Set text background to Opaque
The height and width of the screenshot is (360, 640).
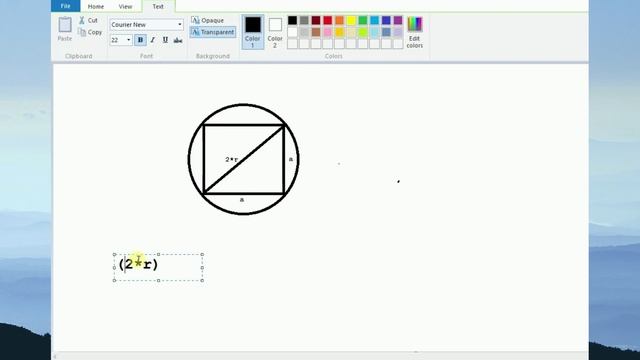(x=208, y=20)
